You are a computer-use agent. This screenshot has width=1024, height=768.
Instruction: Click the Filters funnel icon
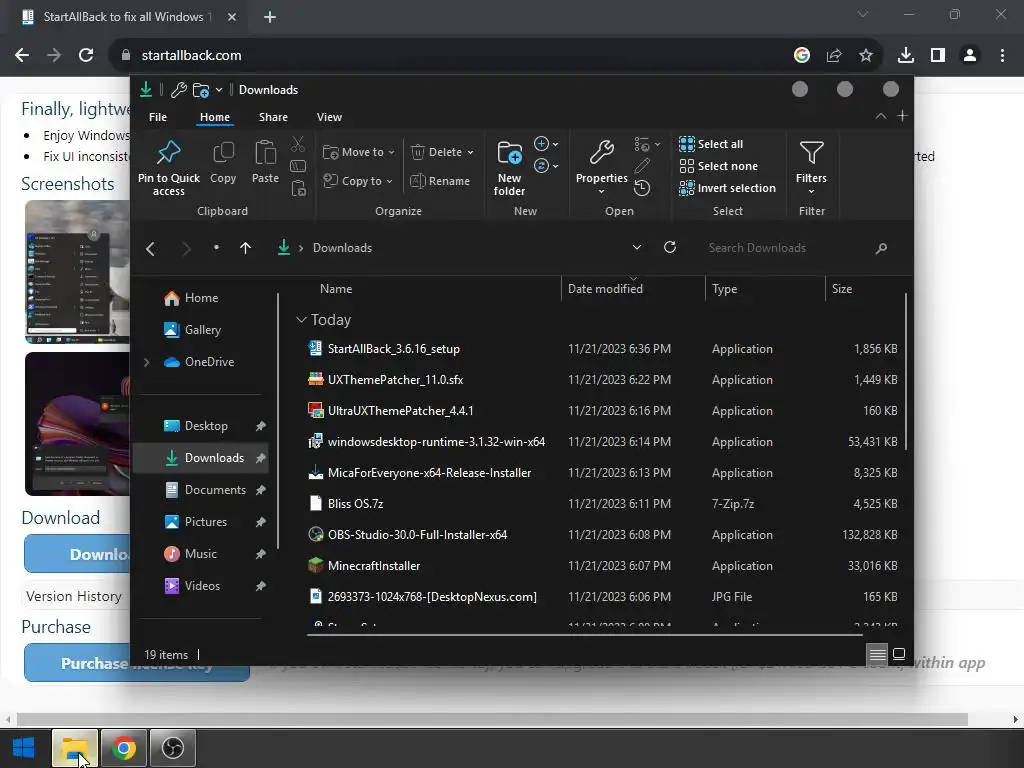[811, 153]
